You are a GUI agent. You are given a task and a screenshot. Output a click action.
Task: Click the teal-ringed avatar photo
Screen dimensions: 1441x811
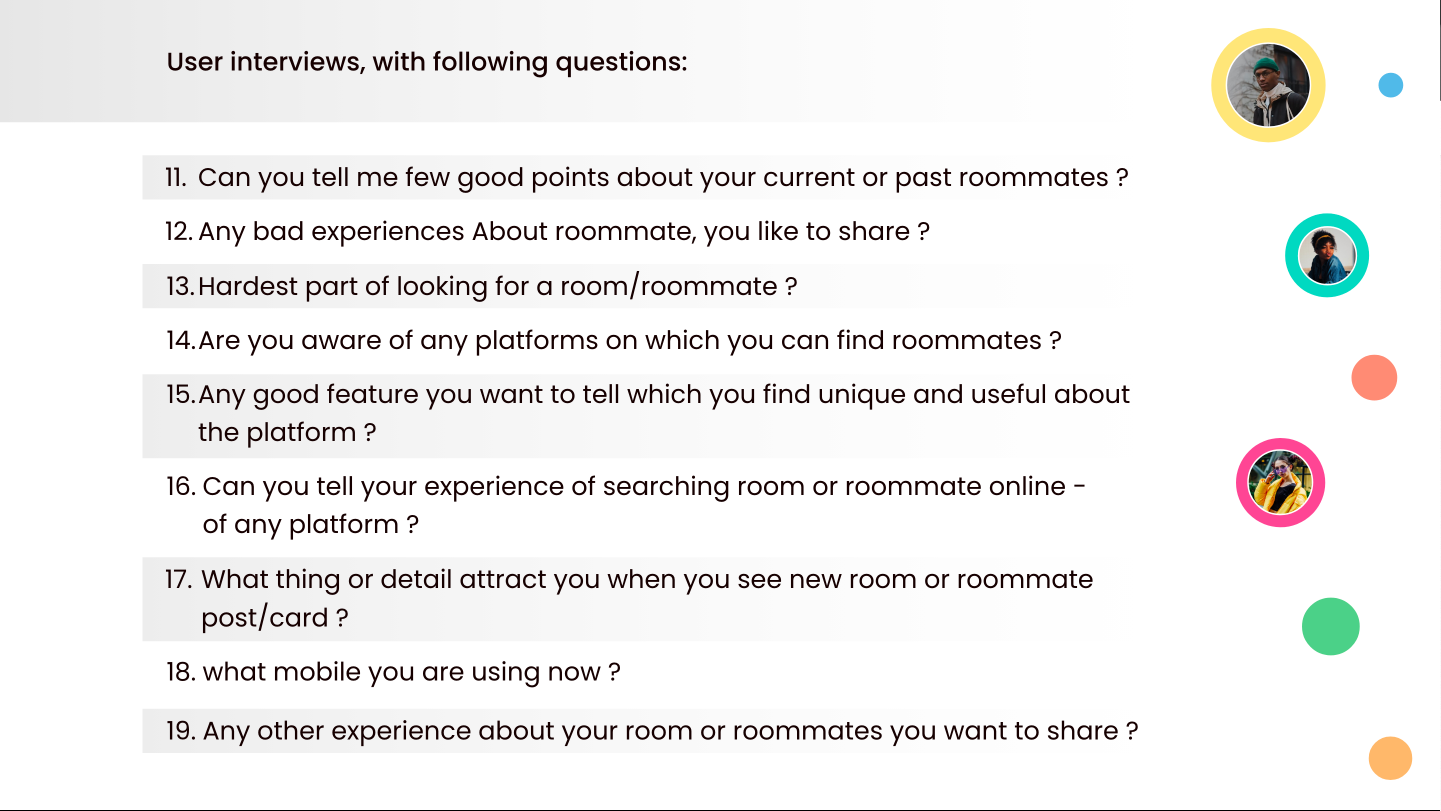click(x=1327, y=255)
